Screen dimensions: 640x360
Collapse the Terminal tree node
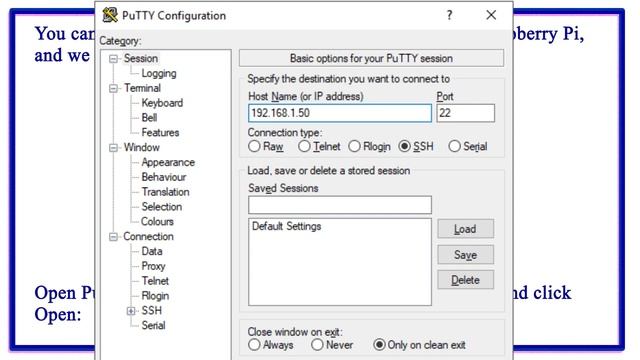tap(113, 88)
